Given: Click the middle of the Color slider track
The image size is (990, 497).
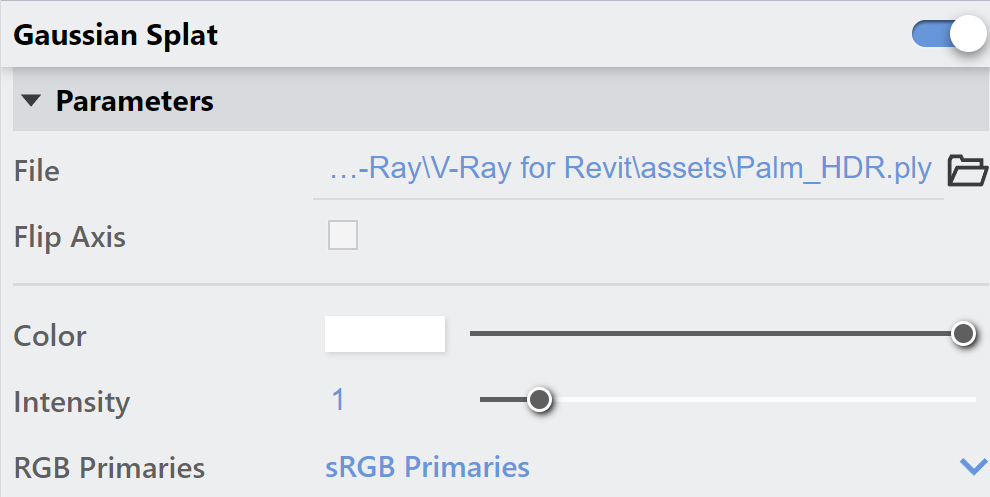Looking at the screenshot, I should coord(717,333).
